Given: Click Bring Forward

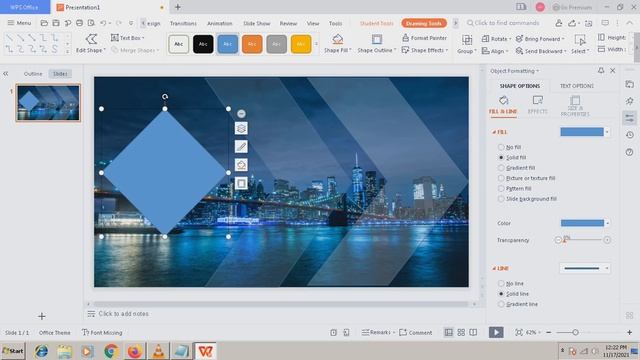Looking at the screenshot, I should coord(540,39).
